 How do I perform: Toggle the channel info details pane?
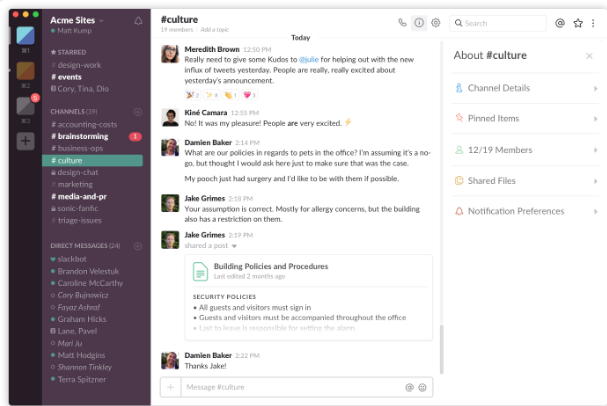[x=419, y=22]
